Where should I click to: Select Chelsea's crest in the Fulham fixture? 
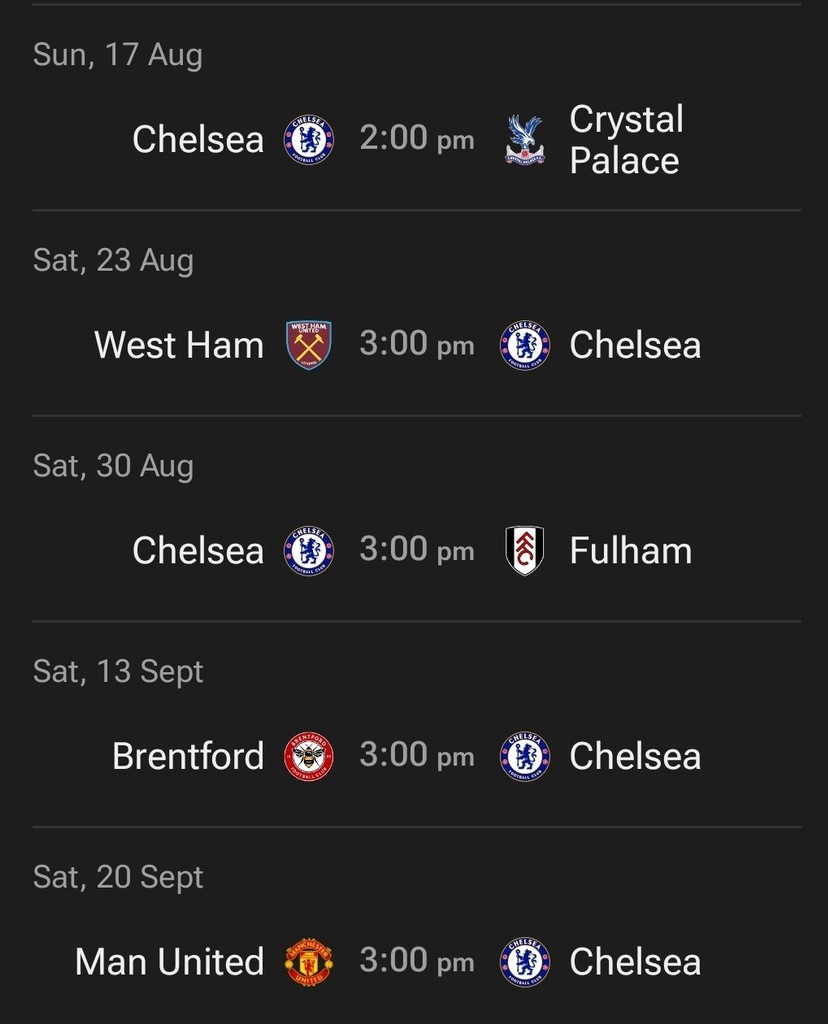pos(309,551)
